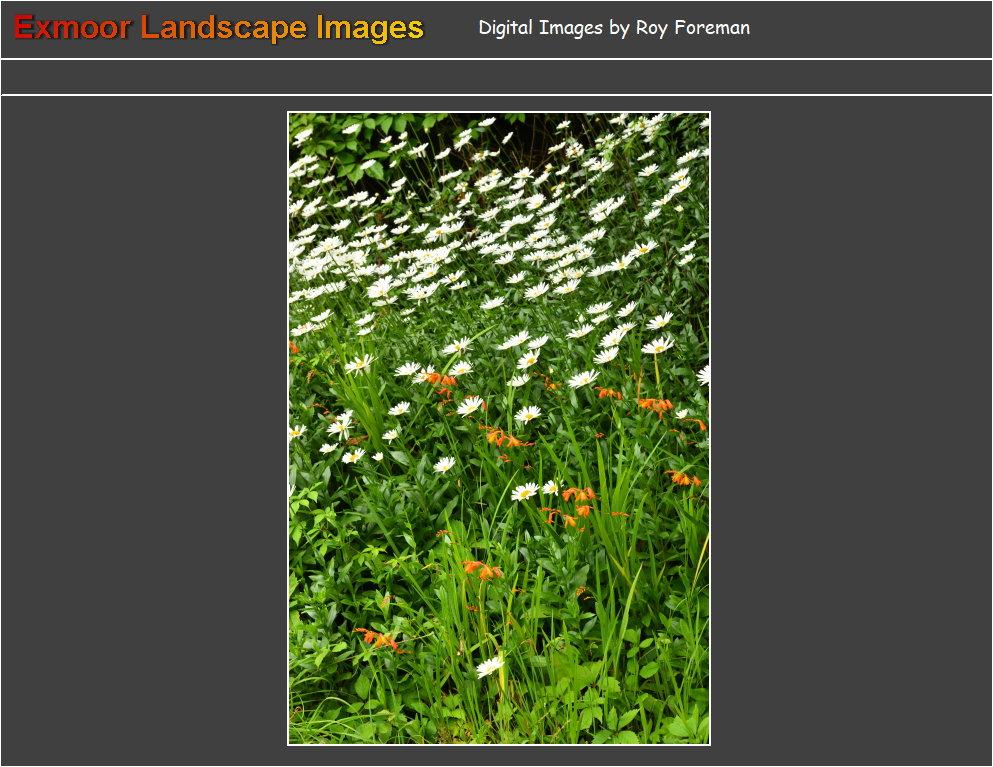Click the Exmoor Landscape Images site title

point(218,28)
